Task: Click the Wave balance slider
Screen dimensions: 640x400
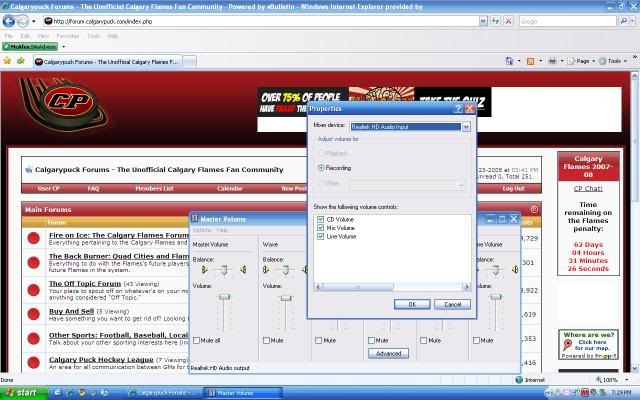Action: [x=286, y=269]
